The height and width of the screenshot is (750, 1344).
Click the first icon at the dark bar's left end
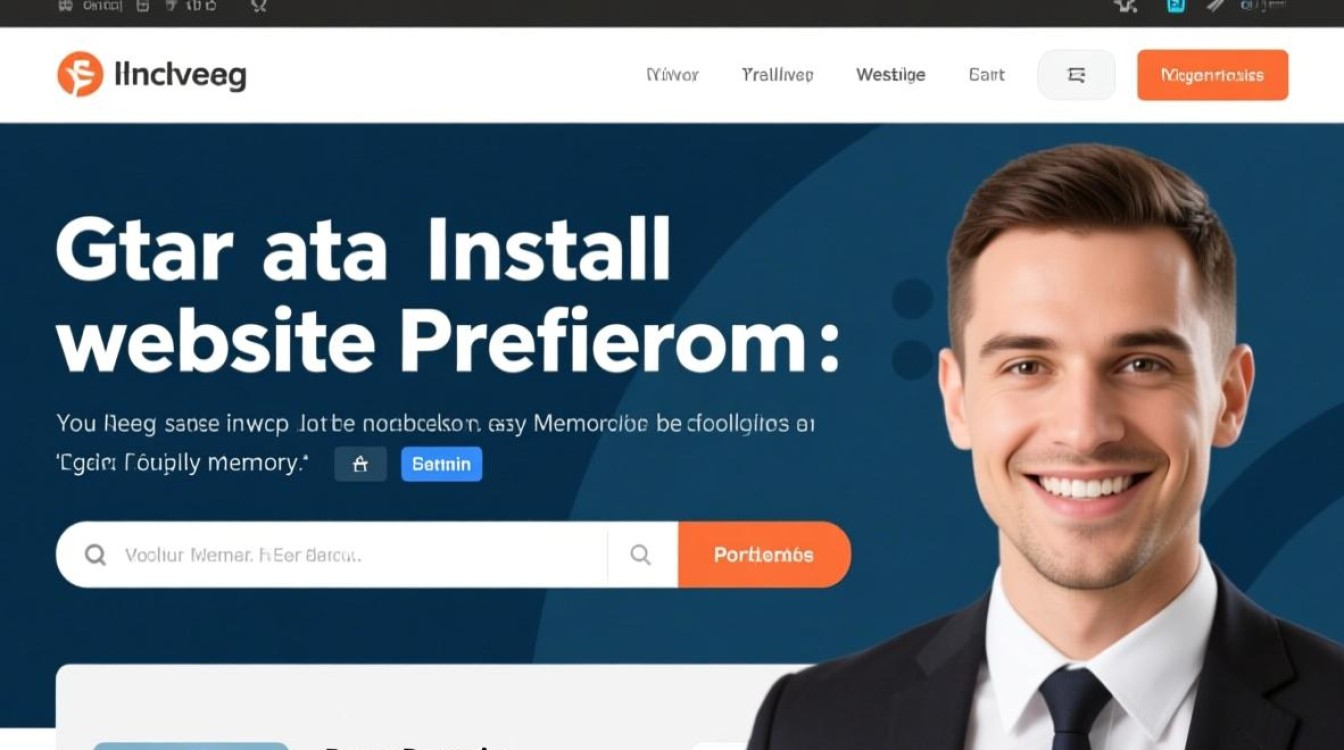[x=65, y=6]
